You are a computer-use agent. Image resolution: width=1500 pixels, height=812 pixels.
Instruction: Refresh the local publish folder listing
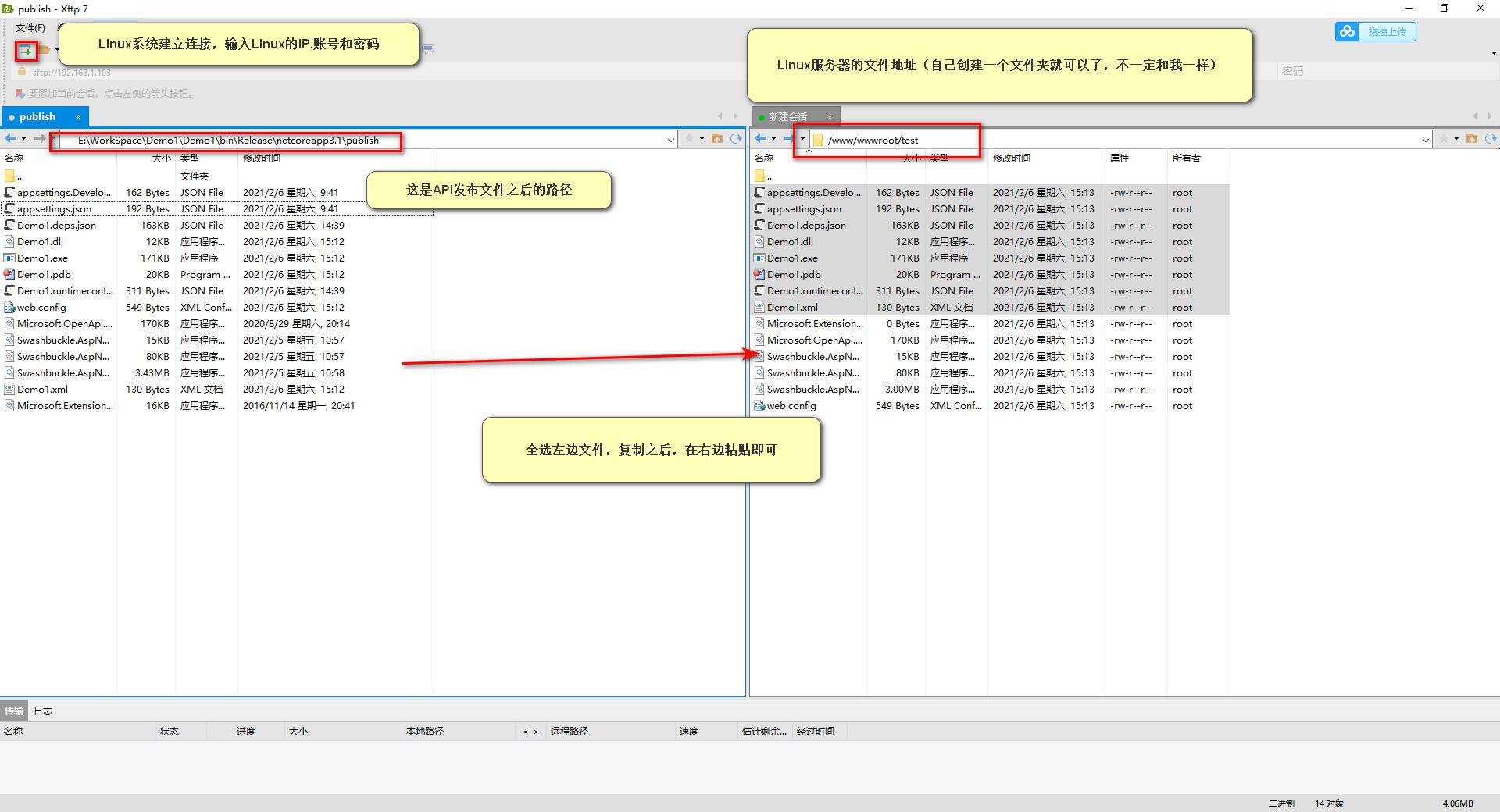pos(735,139)
